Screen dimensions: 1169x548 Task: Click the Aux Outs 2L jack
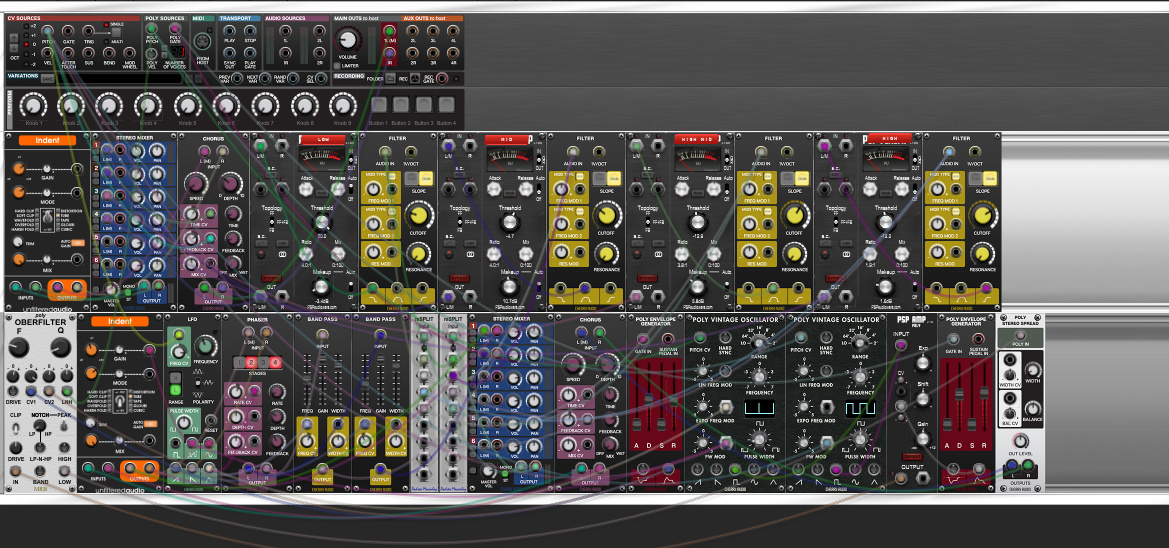coord(412,31)
